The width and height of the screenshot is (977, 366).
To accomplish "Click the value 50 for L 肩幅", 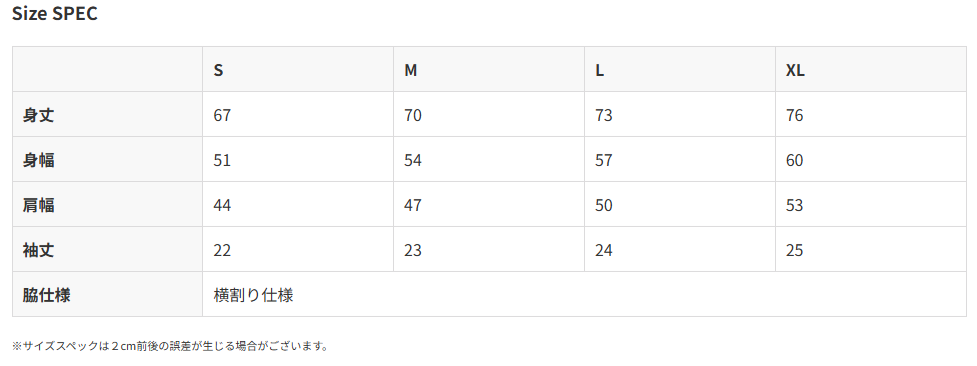I will 604,205.
